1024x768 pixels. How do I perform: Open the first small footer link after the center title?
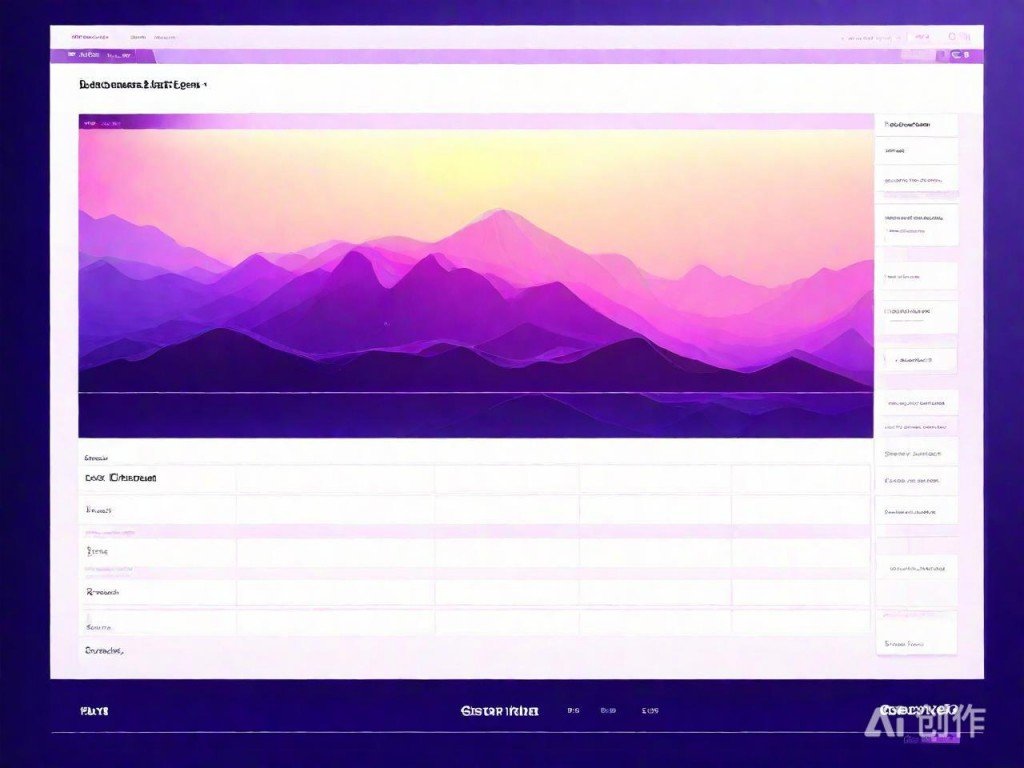pyautogui.click(x=573, y=711)
